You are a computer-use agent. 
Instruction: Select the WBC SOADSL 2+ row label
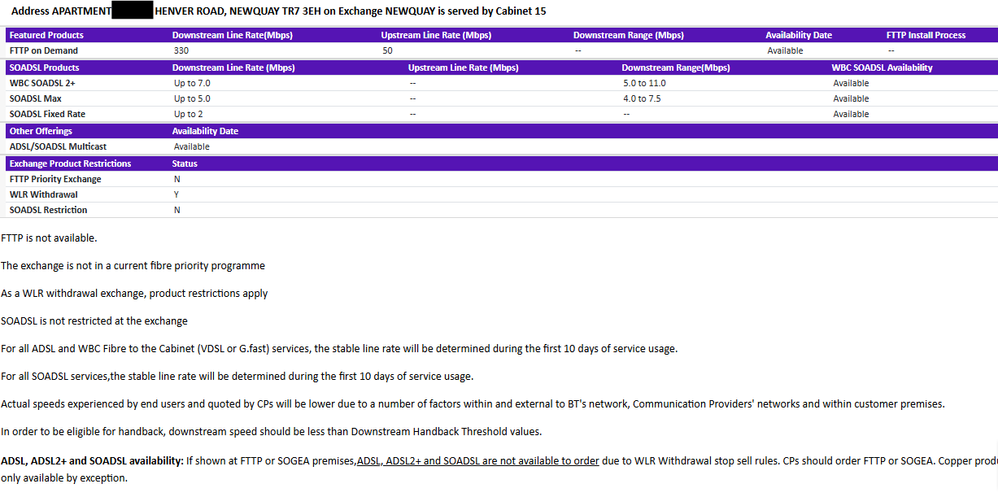pos(42,84)
